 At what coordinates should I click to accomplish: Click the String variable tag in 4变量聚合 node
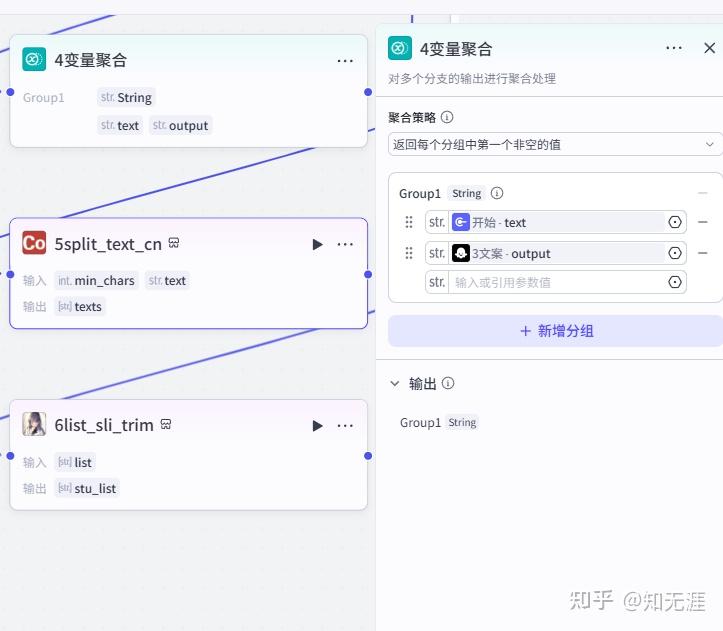click(126, 98)
